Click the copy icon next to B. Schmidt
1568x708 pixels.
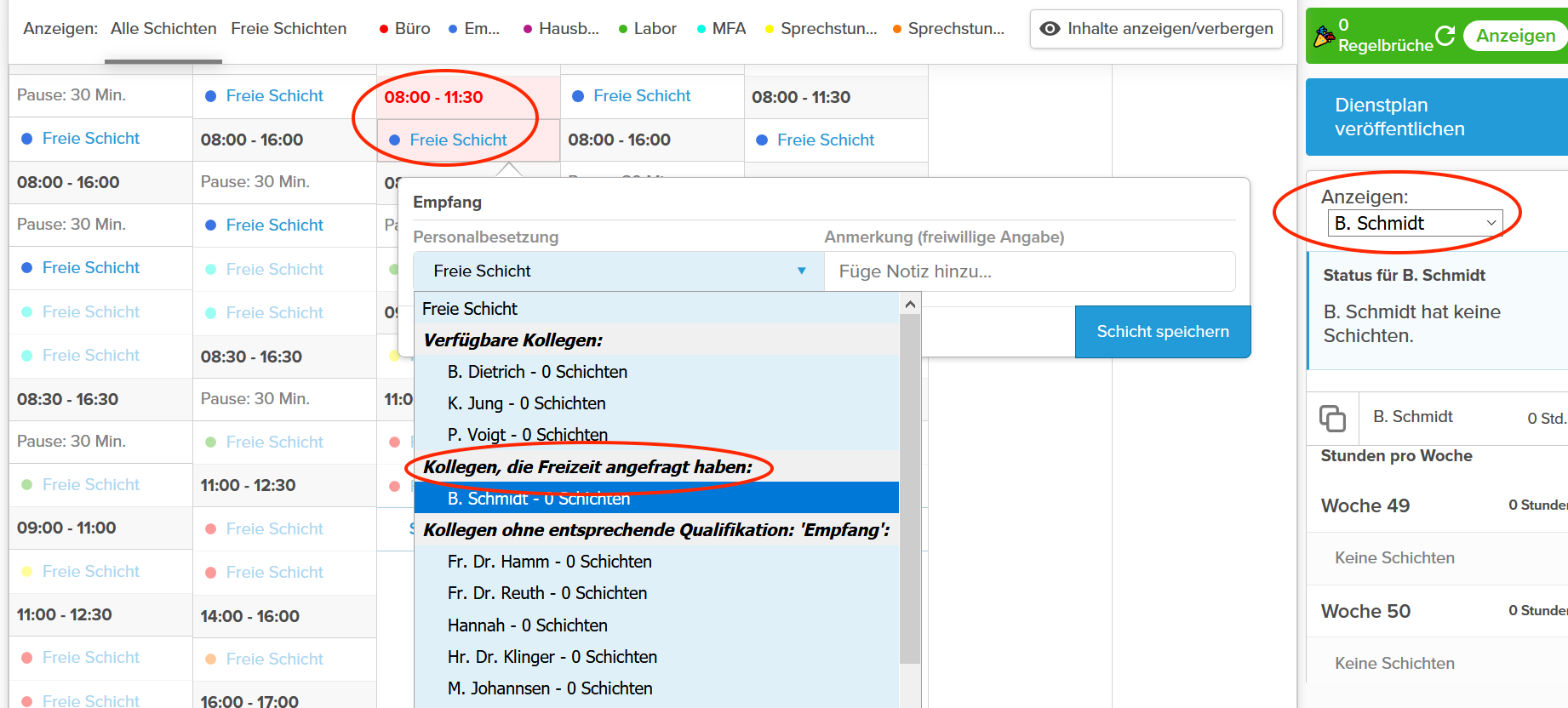pyautogui.click(x=1332, y=418)
